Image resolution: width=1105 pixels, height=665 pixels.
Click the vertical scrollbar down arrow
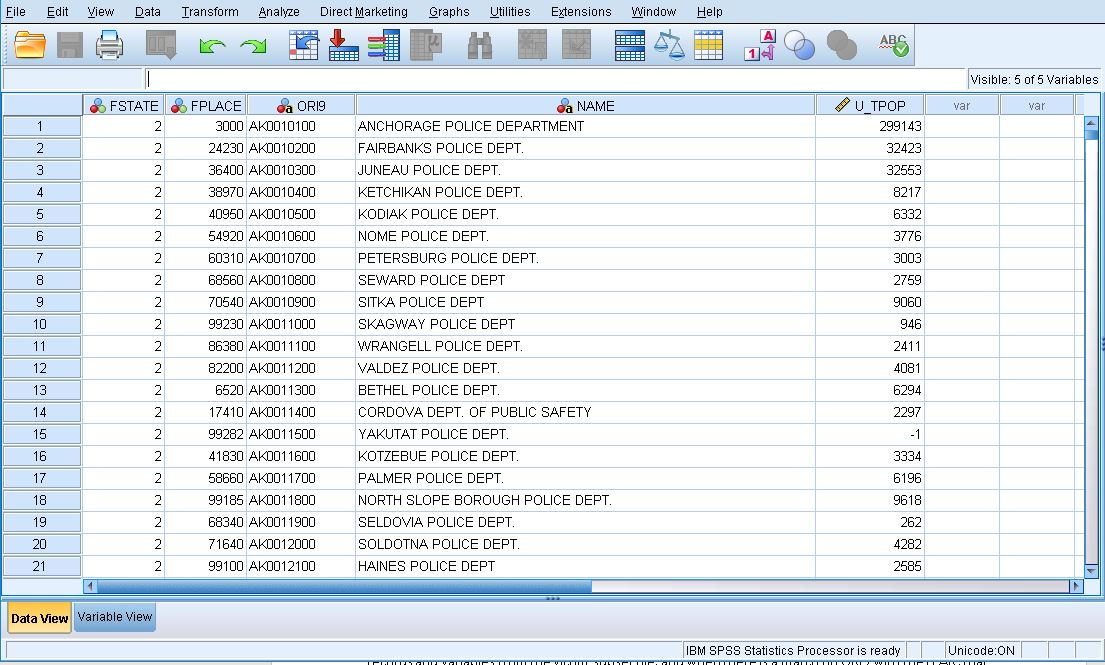point(1091,568)
